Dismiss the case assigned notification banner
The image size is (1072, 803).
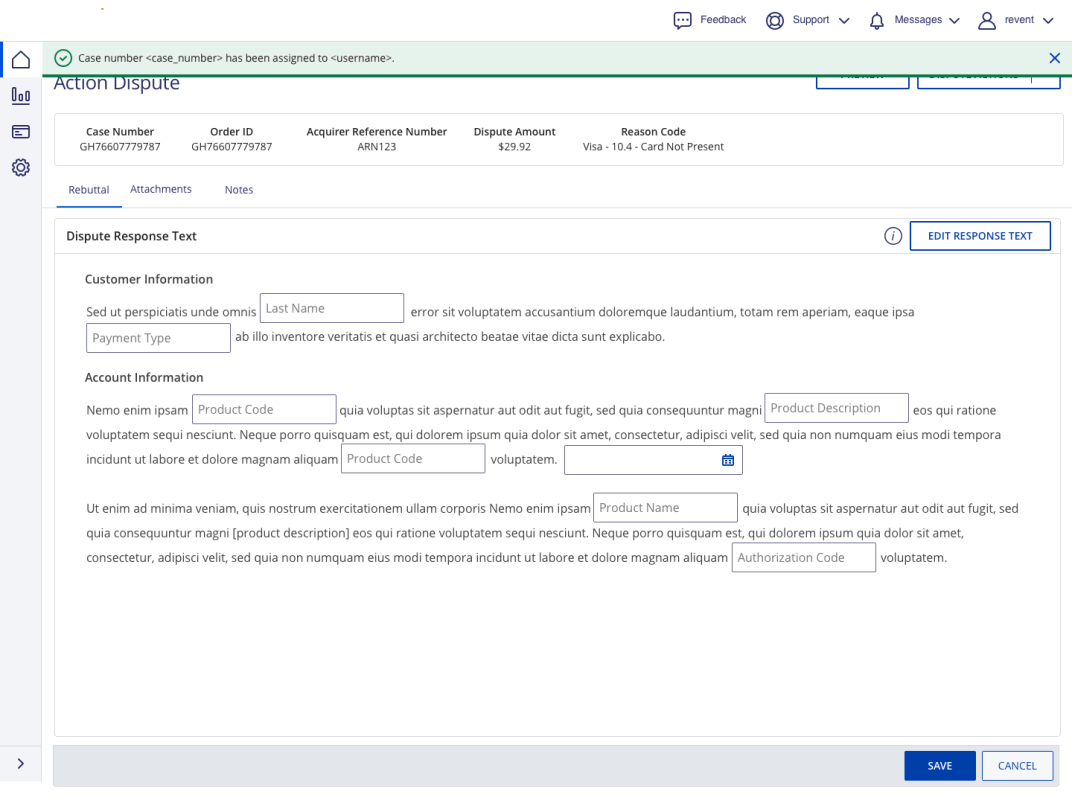[1054, 58]
